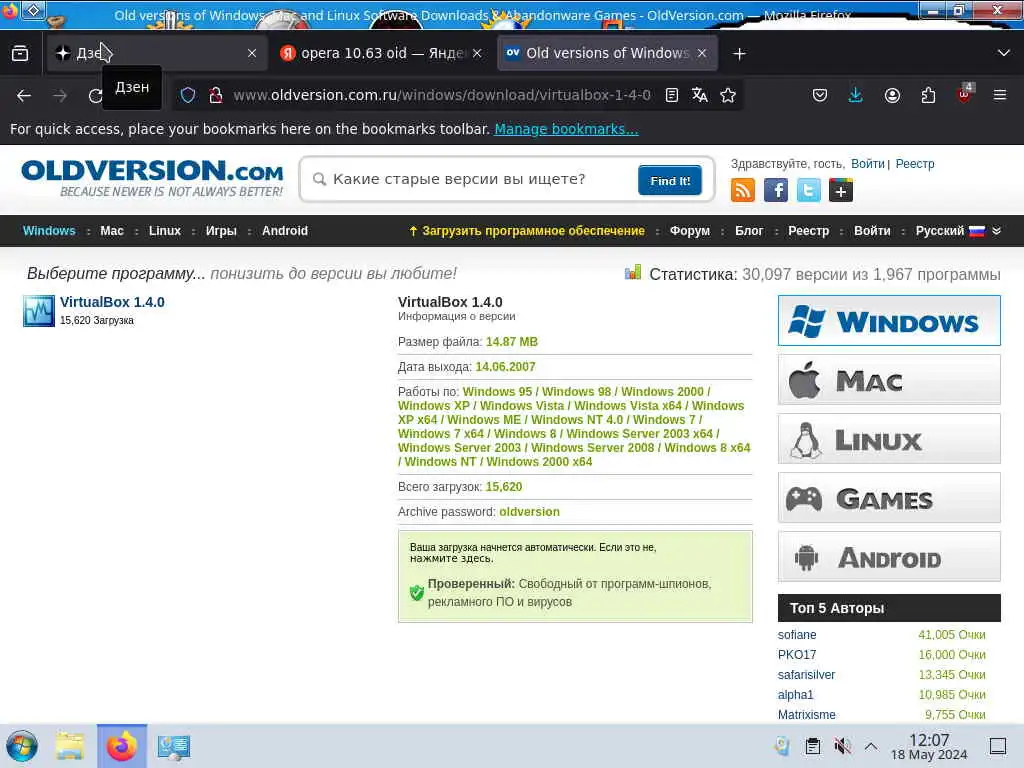Image resolution: width=1024 pixels, height=768 pixels.
Task: Select Android in the site nav bar
Action: click(x=285, y=231)
